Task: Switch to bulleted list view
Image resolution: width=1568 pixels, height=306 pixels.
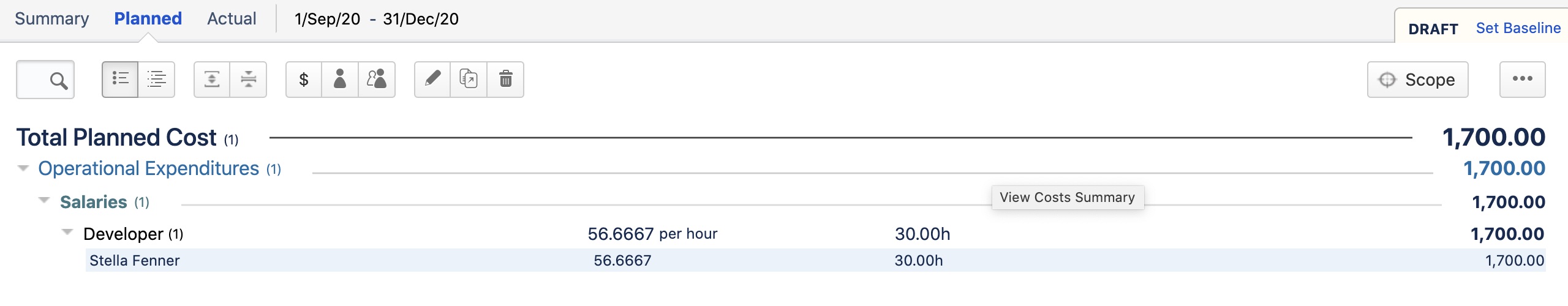Action: click(120, 80)
